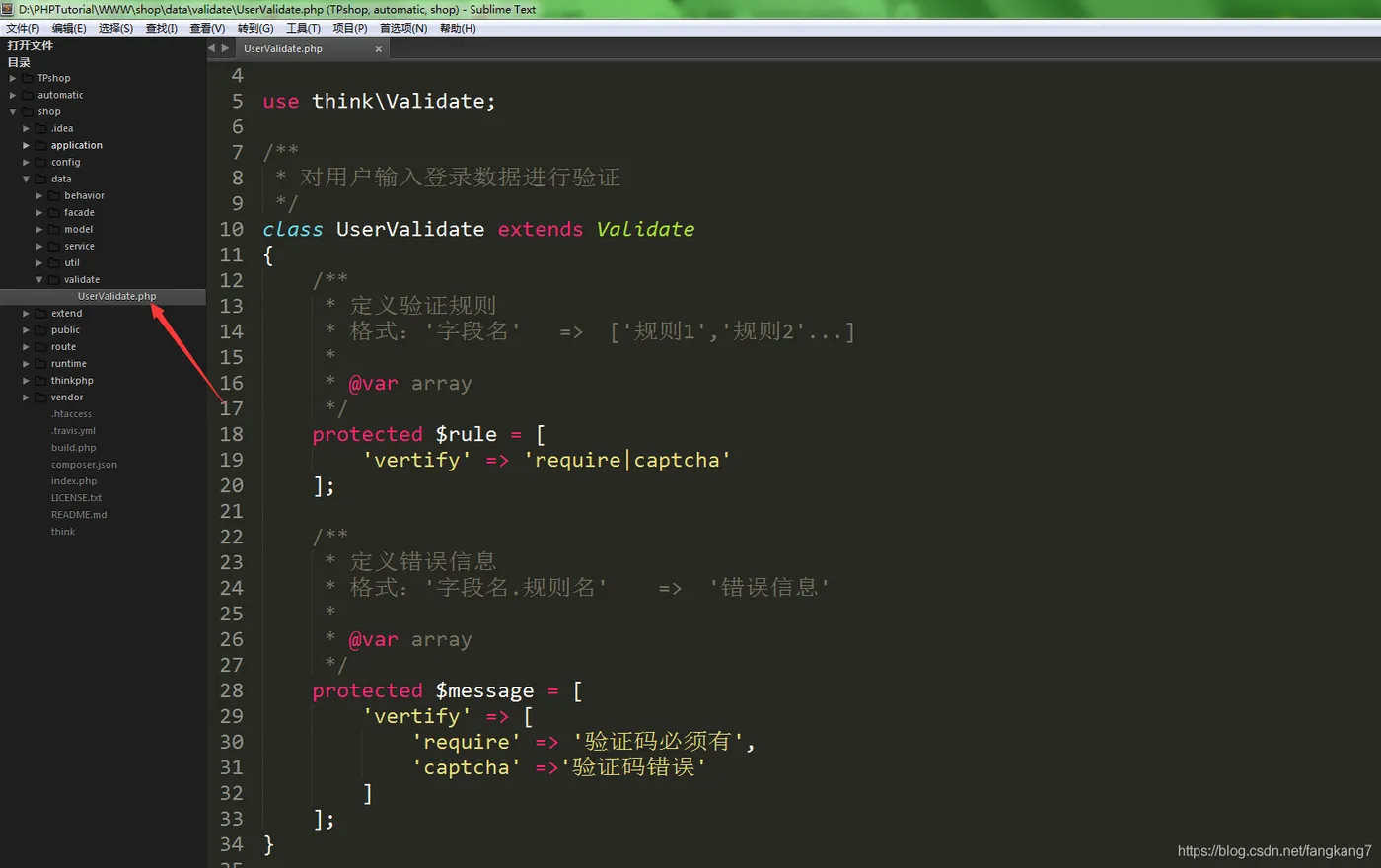Click the behavior folder icon
Viewport: 1381px width, 868px height.
(x=54, y=195)
